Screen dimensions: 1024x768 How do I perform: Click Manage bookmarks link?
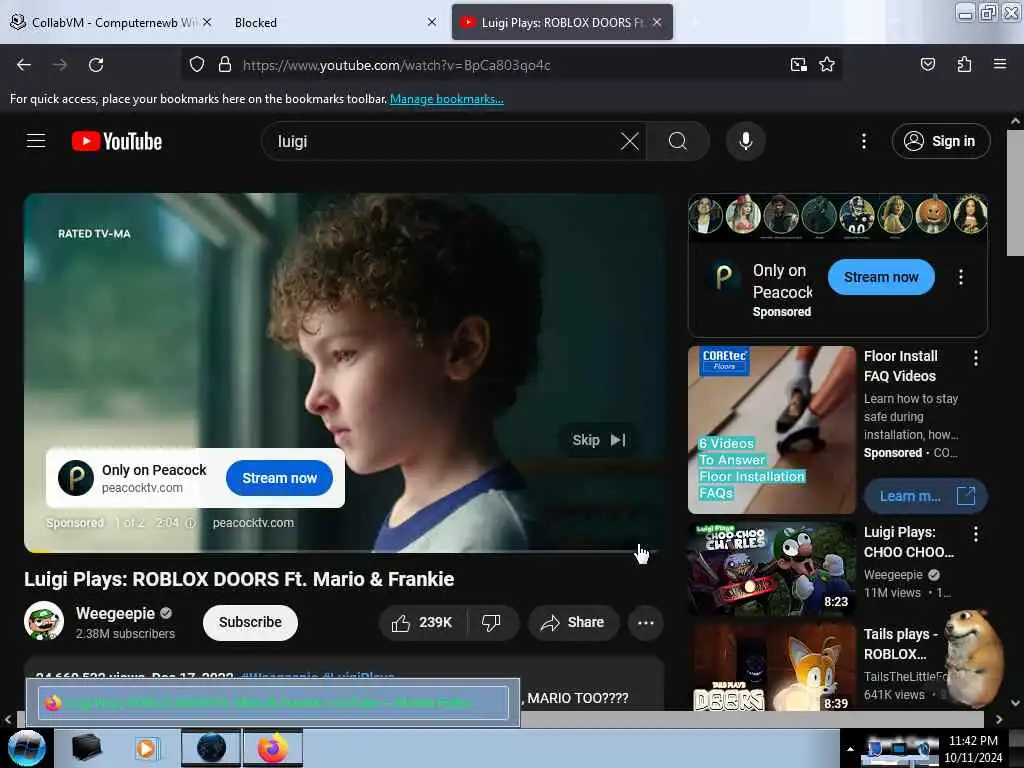click(x=447, y=99)
